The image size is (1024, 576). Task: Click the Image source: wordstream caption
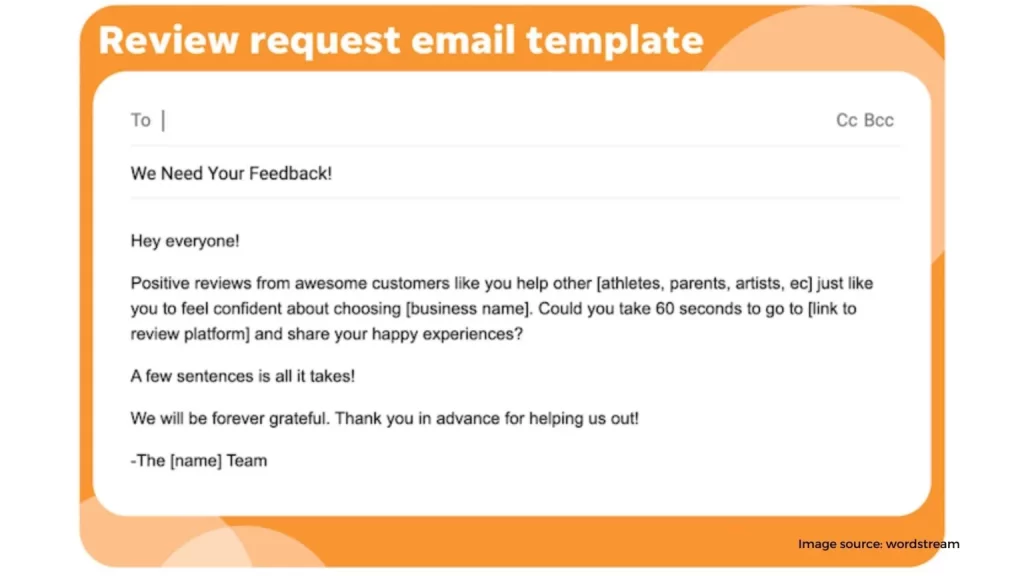878,544
